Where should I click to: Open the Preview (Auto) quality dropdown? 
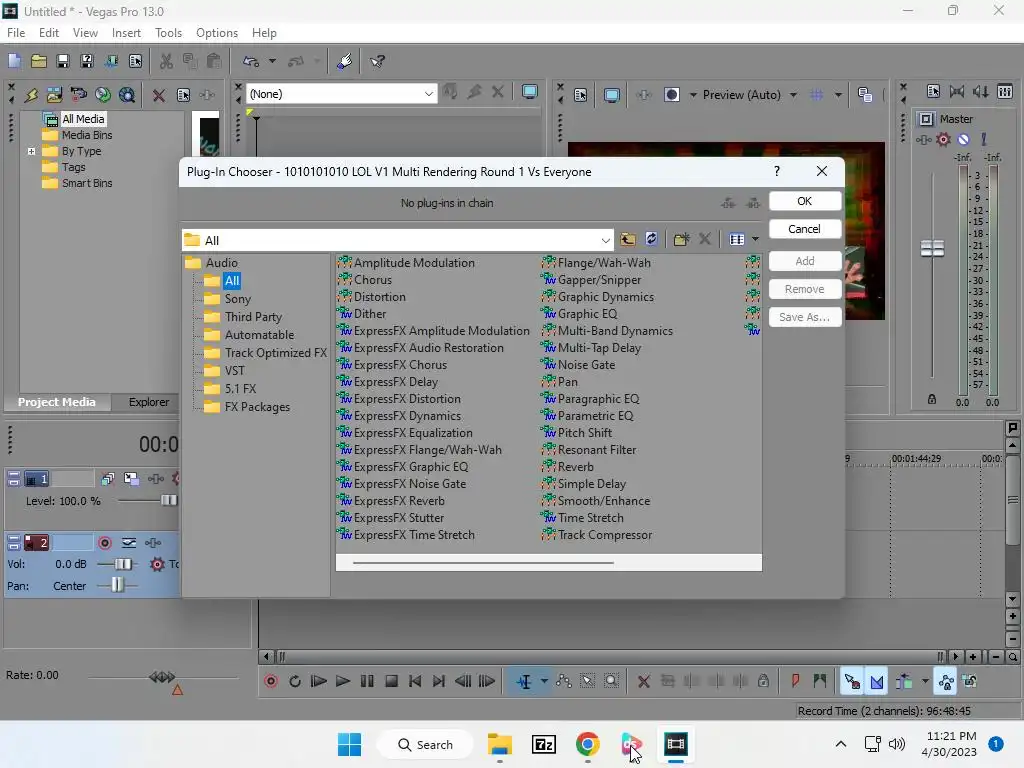tap(793, 95)
